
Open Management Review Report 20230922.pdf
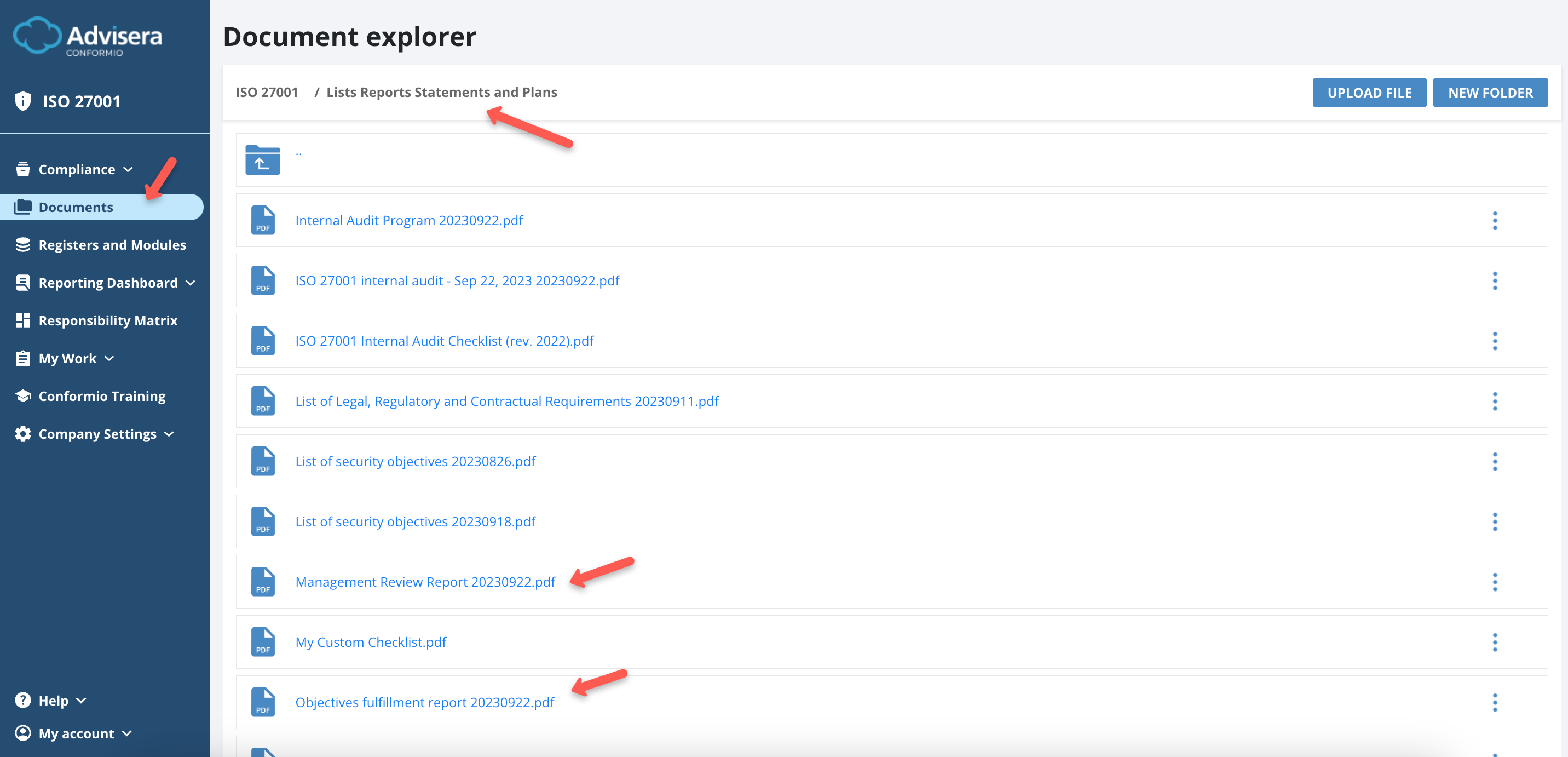(424, 582)
